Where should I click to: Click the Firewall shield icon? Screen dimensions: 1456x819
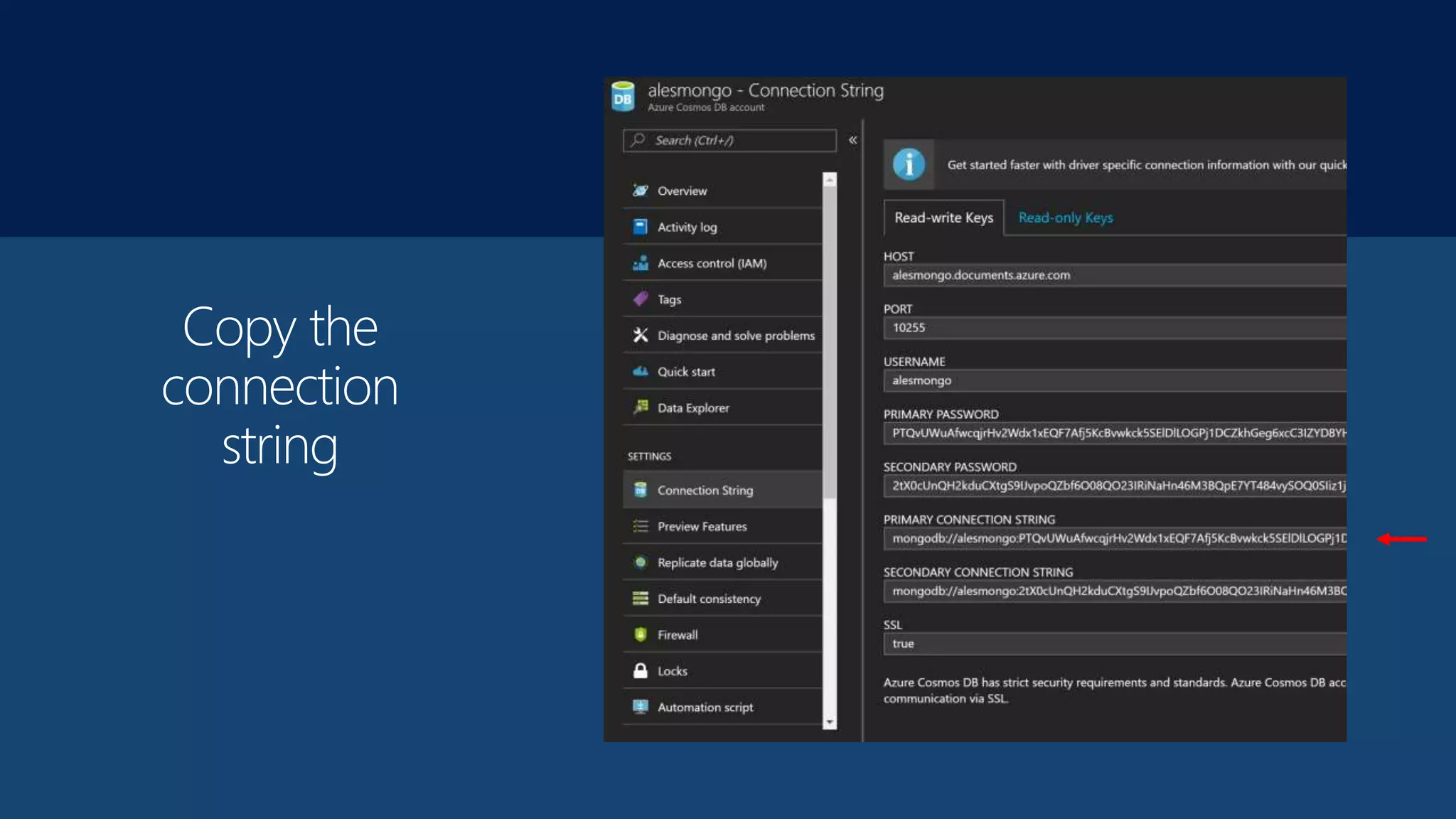click(x=640, y=634)
